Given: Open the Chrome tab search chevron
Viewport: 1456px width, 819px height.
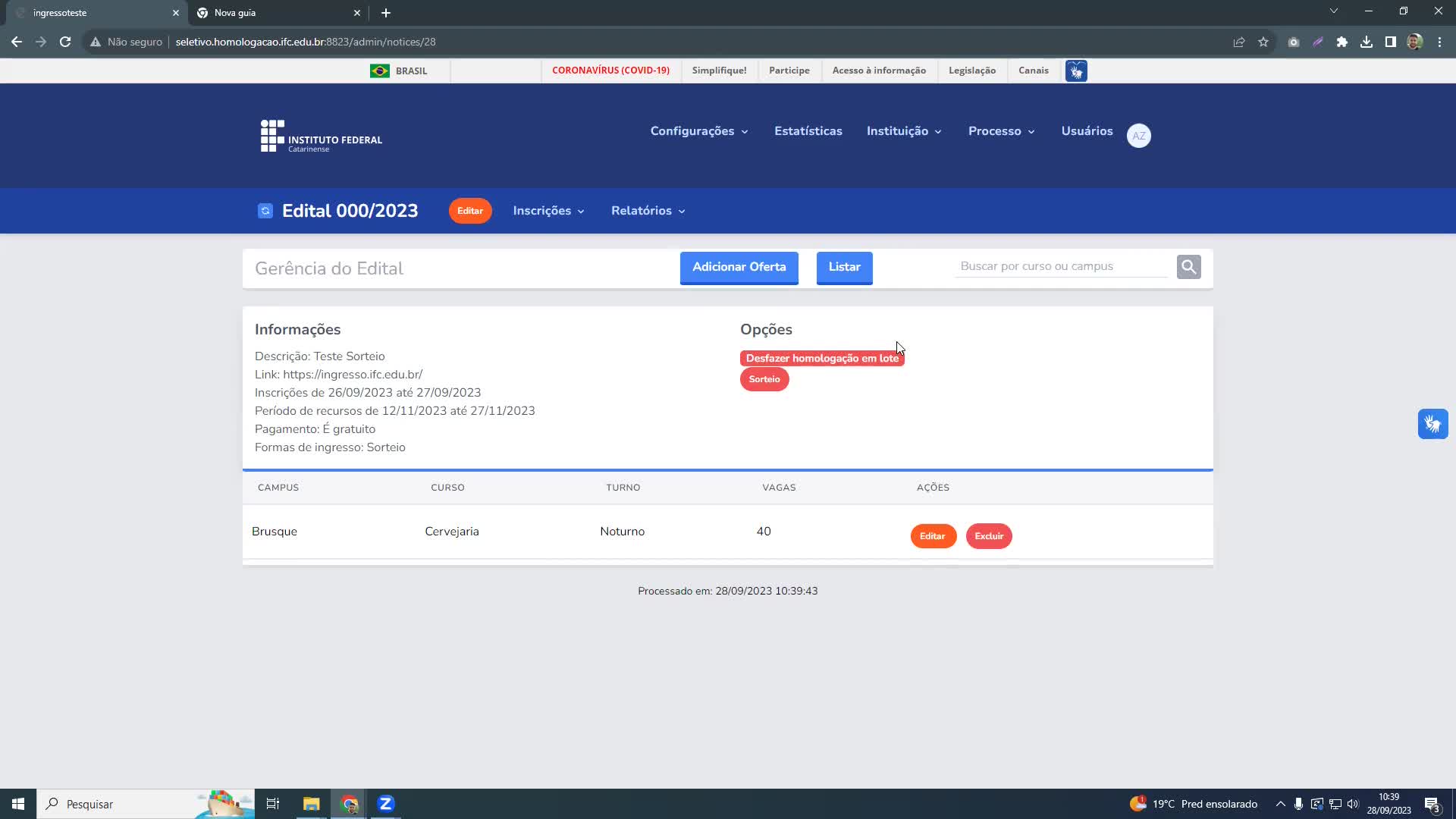Looking at the screenshot, I should [1334, 11].
